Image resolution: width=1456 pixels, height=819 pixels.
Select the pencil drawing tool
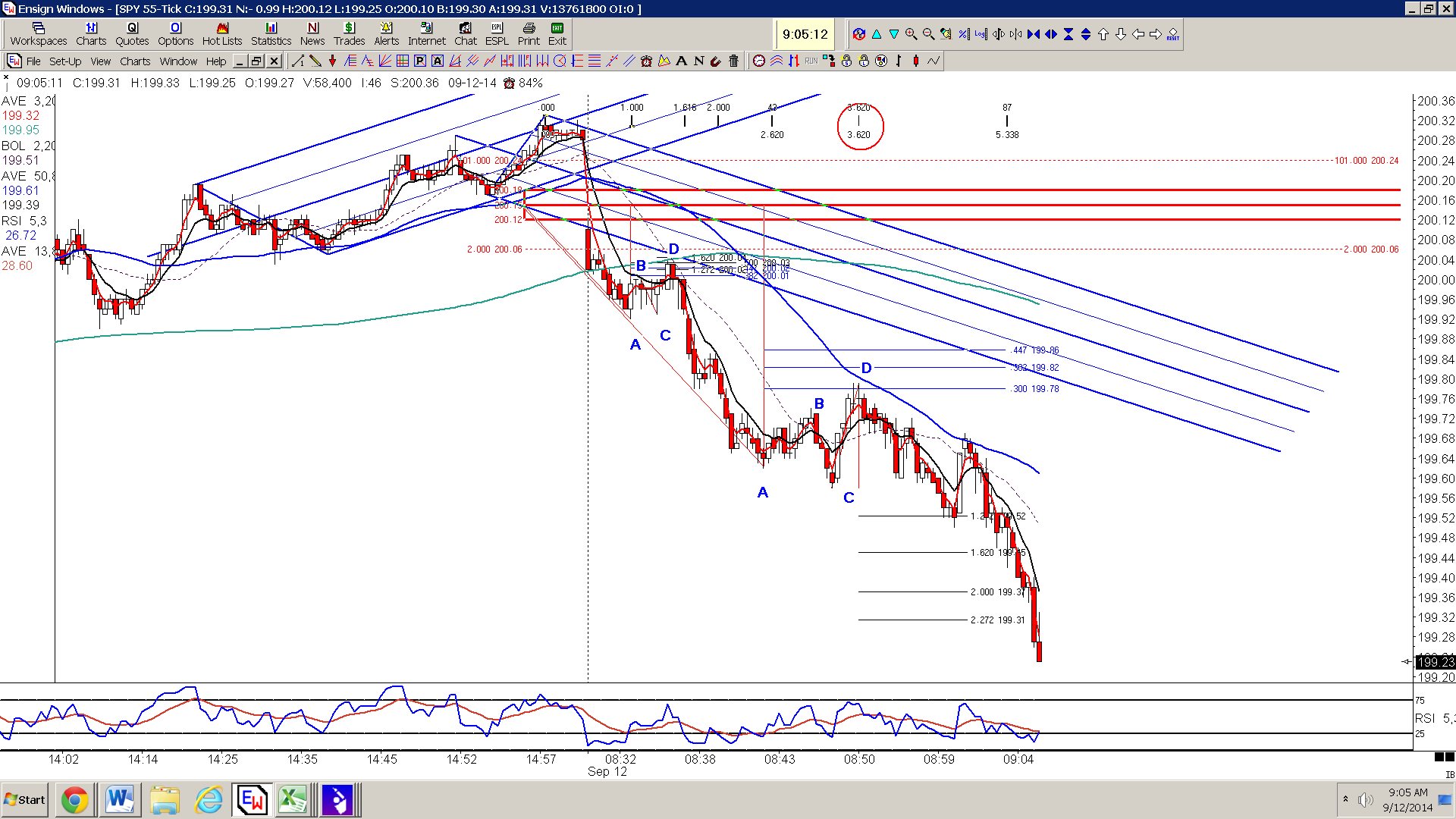tap(315, 61)
